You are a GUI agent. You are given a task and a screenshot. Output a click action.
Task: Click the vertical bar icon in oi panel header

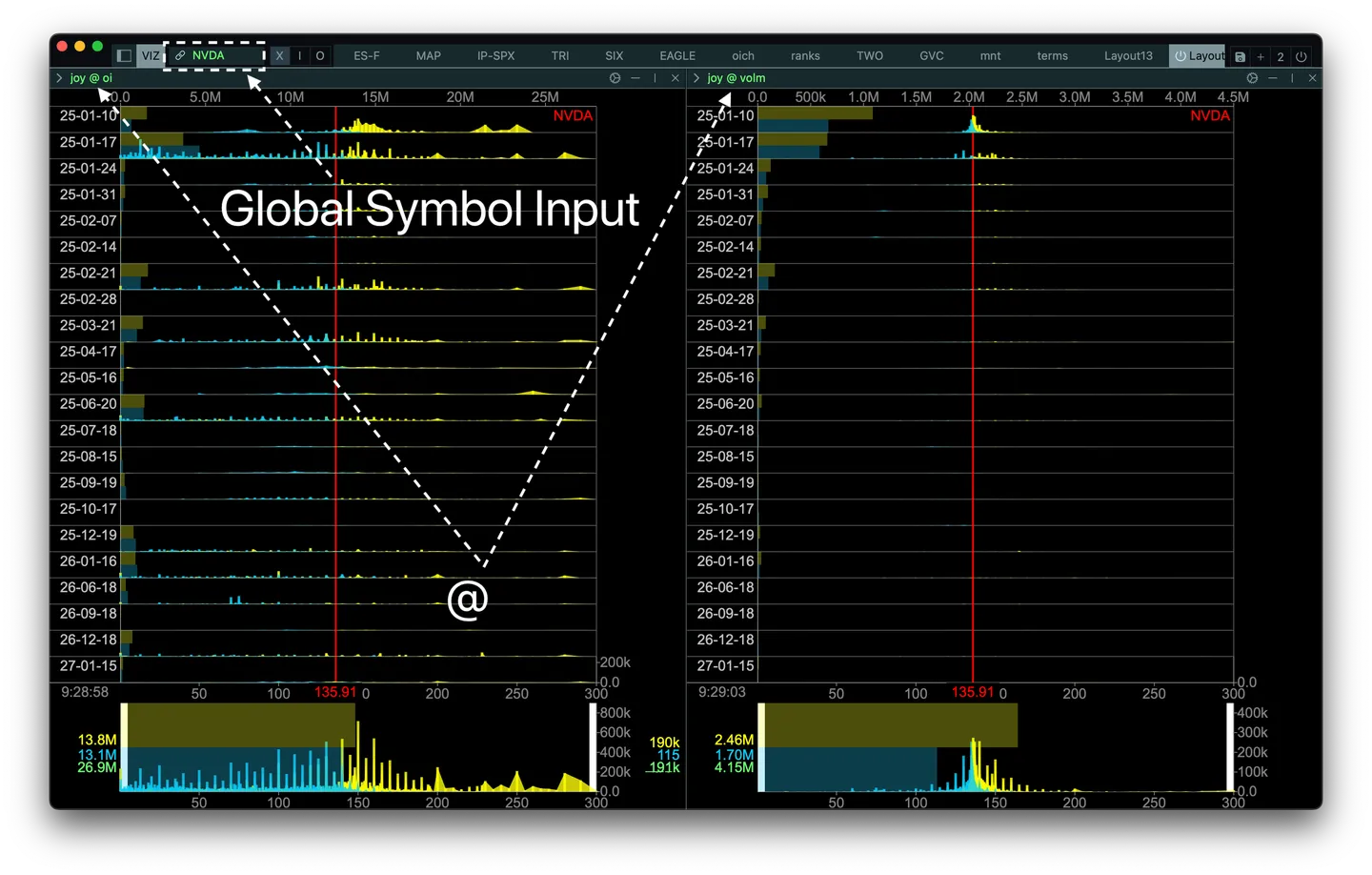pos(655,78)
